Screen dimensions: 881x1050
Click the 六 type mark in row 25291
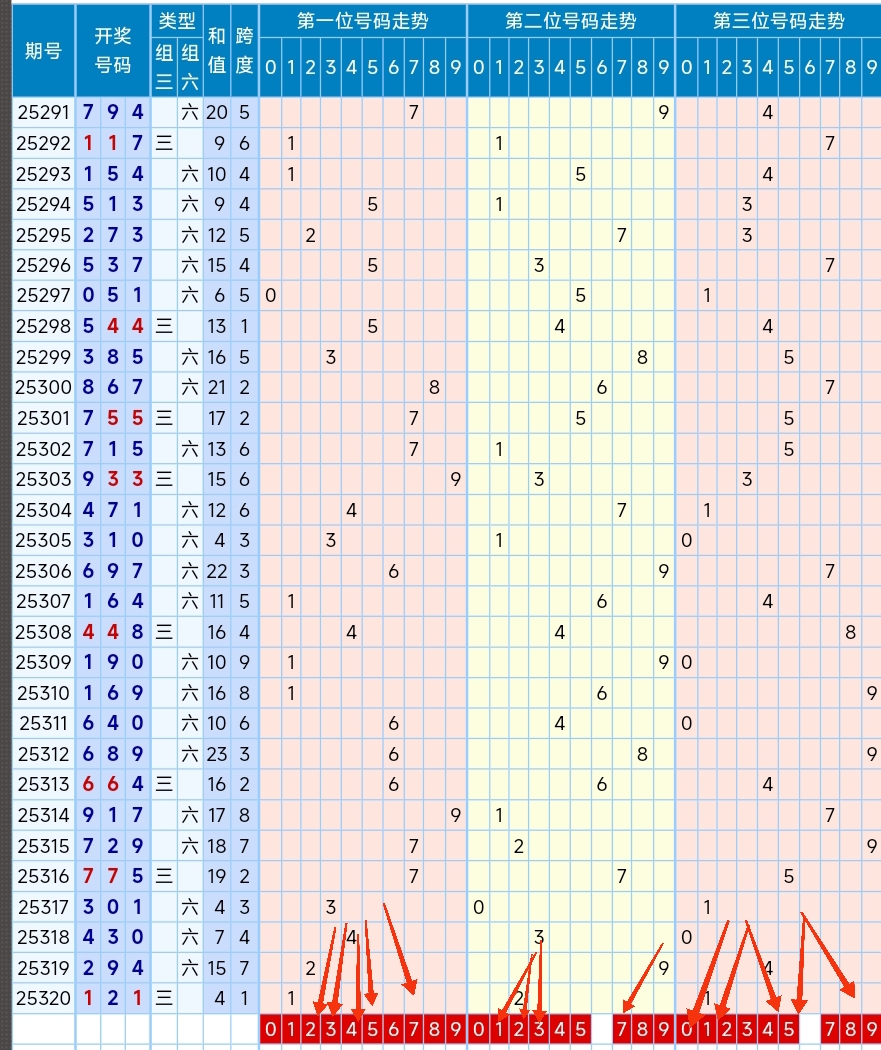(190, 112)
